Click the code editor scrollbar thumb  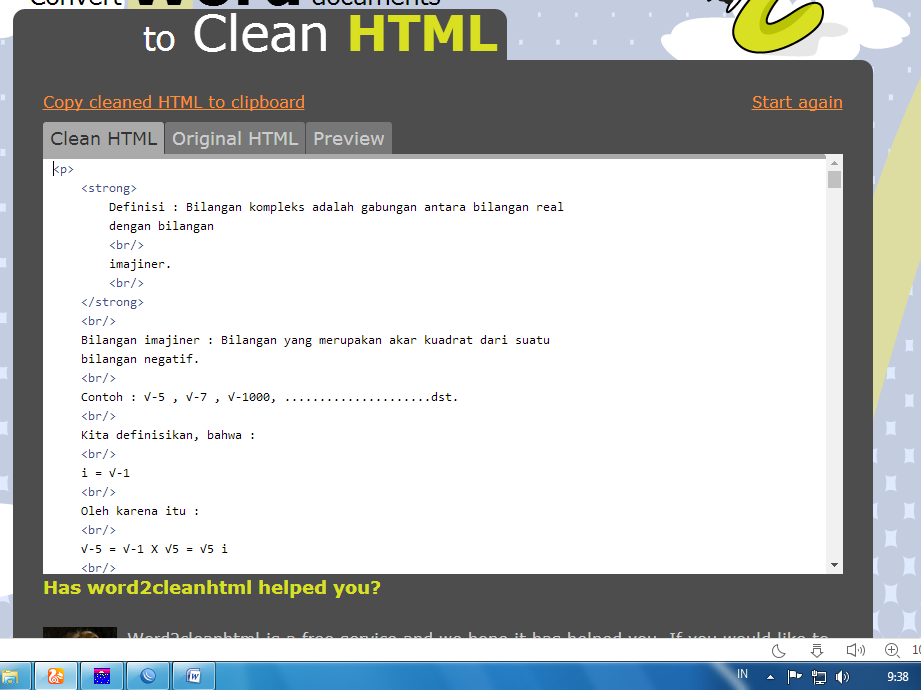coord(834,179)
